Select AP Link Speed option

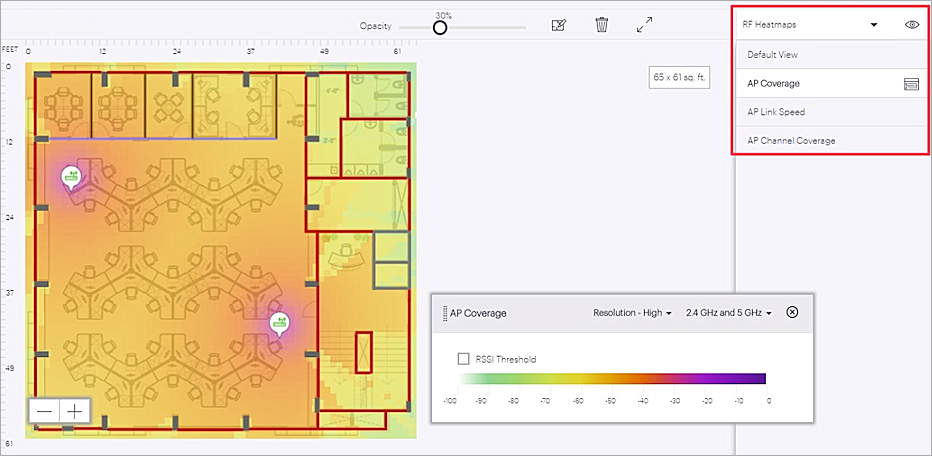(831, 112)
